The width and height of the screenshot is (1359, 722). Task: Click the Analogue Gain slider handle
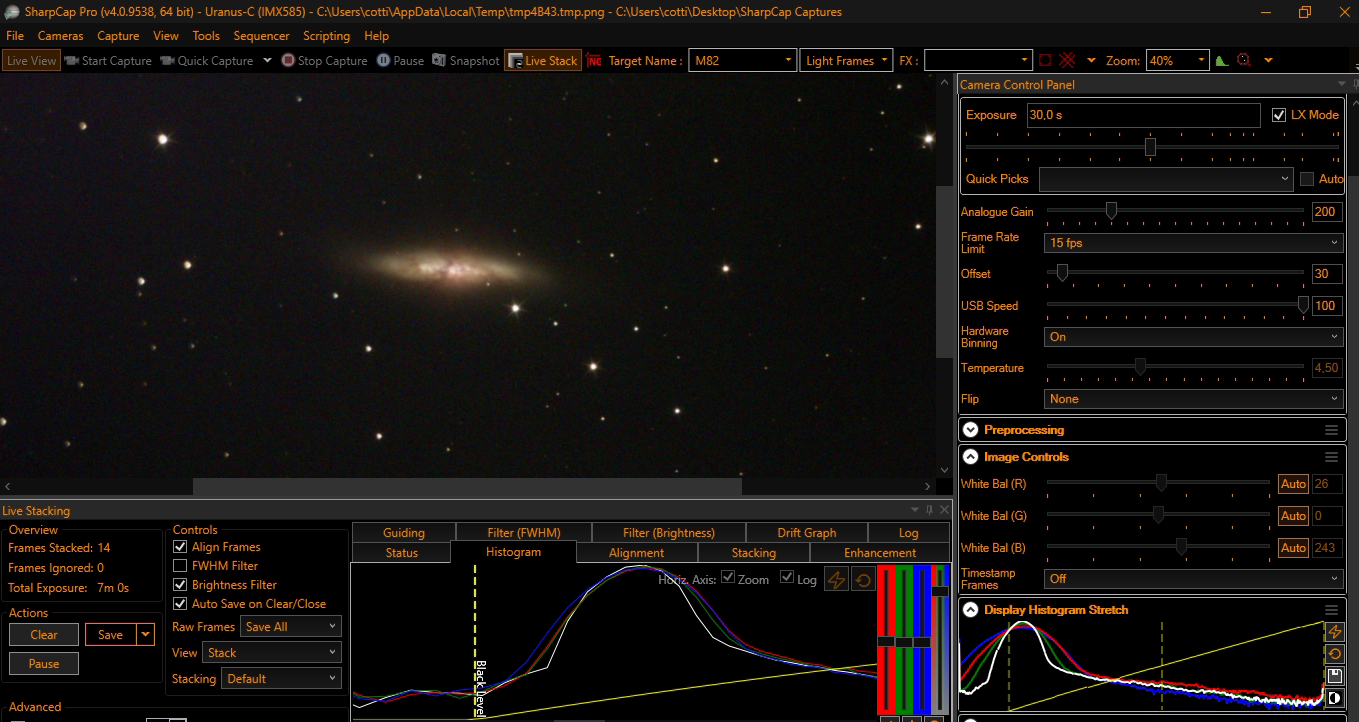pos(1111,211)
